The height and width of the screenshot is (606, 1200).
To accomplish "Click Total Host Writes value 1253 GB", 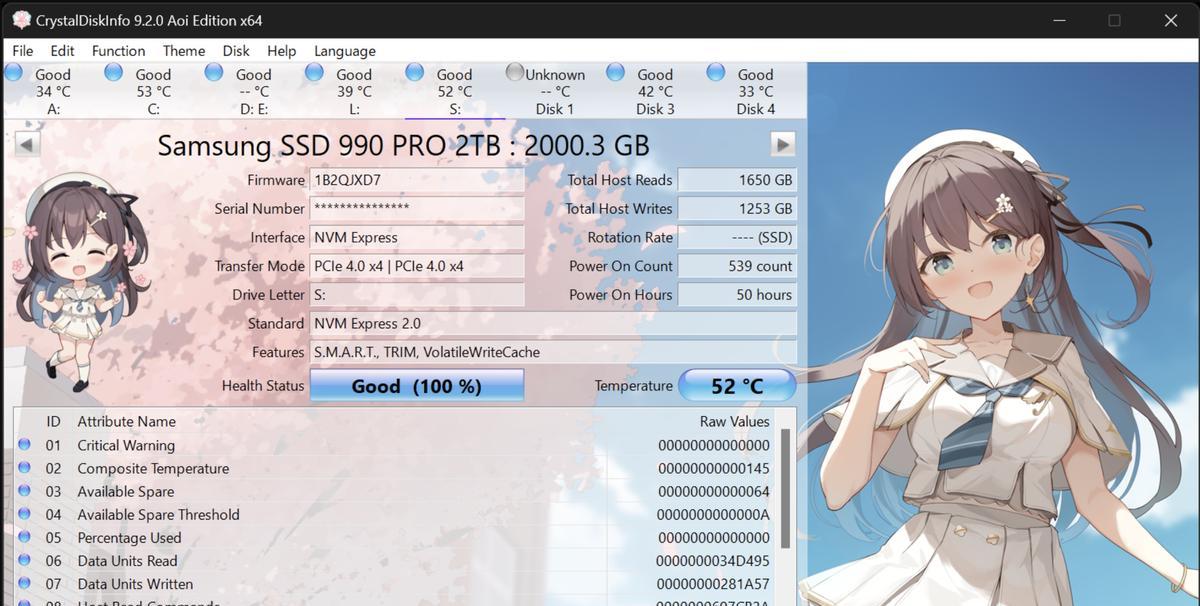I will 738,208.
